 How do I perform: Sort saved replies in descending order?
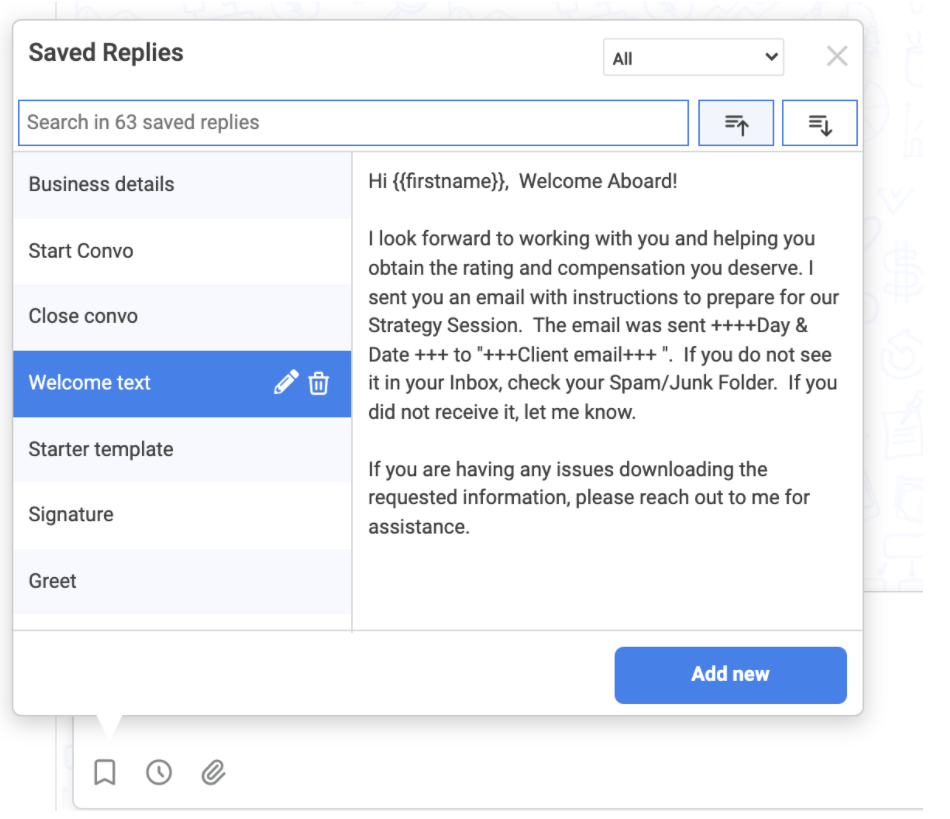820,123
